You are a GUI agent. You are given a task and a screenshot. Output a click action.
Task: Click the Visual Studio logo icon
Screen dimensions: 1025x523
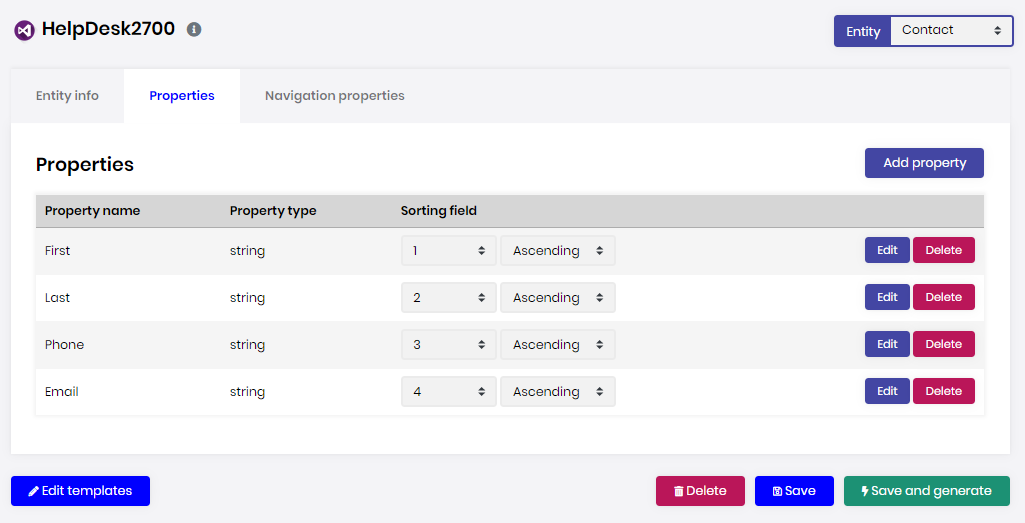click(24, 31)
